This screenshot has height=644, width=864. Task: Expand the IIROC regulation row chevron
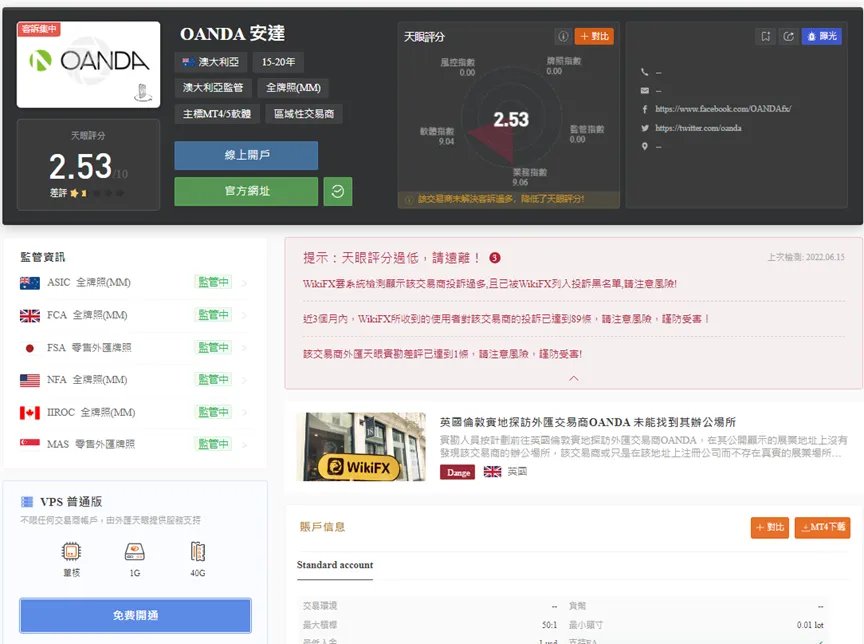click(245, 413)
